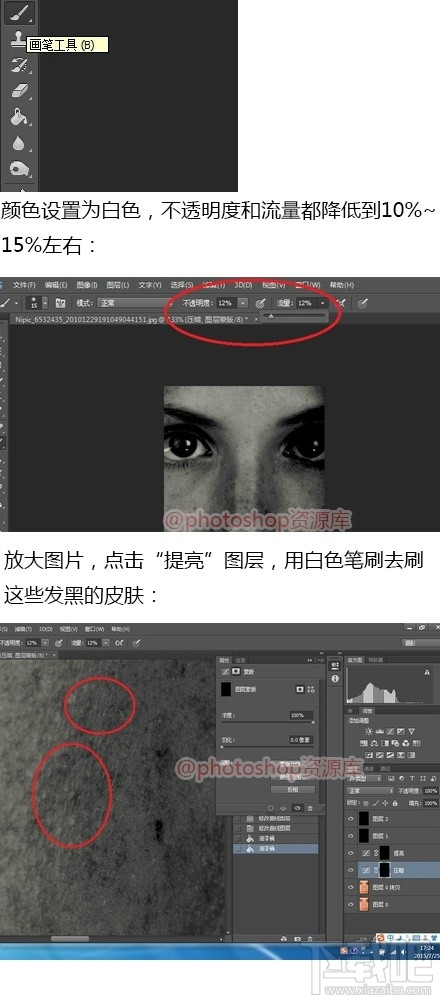
Task: Select the Brush tool in the toolbox
Action: [x=20, y=11]
